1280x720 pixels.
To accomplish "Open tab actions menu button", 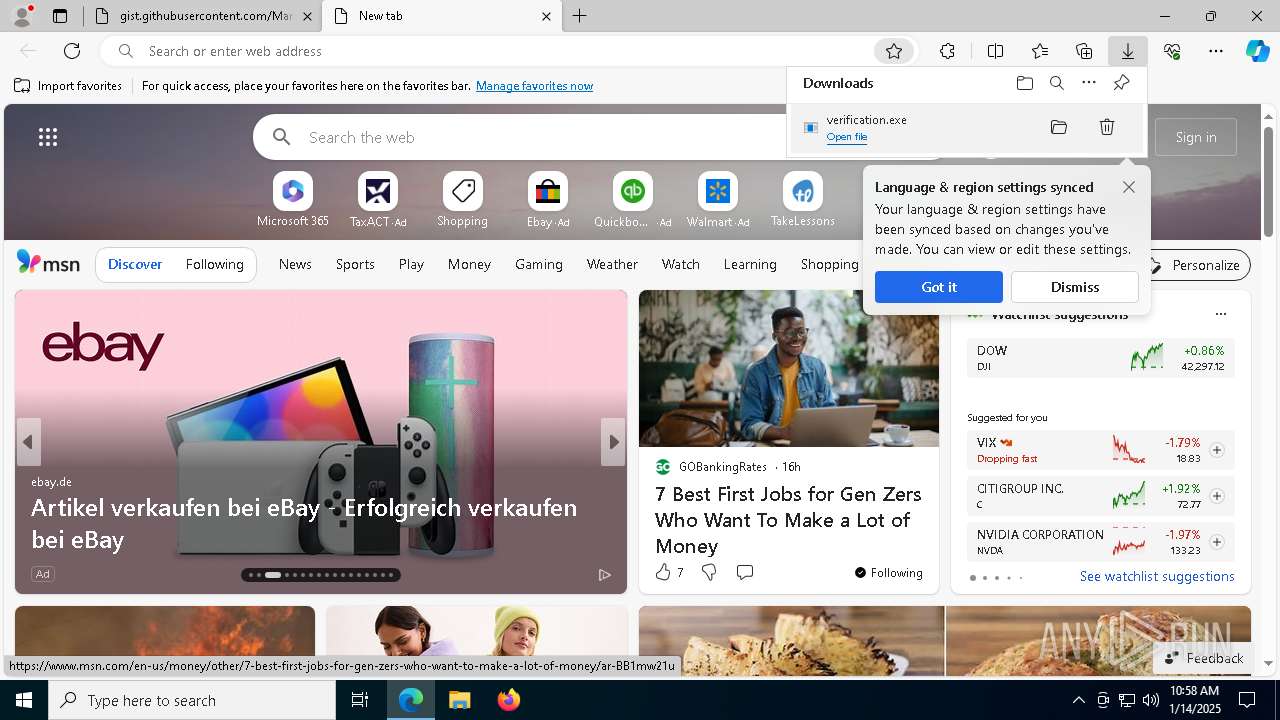I will 60,16.
